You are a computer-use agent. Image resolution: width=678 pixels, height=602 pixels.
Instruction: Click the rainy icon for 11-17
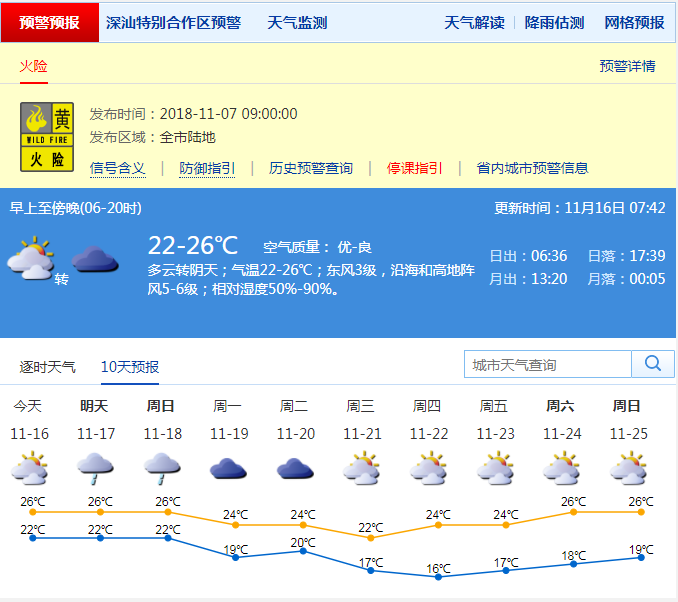[x=95, y=468]
